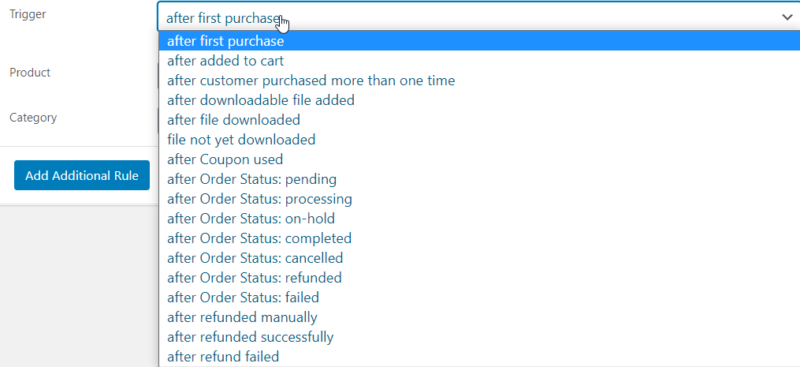Choose 'after Order Status: processing'
Image resolution: width=800 pixels, height=367 pixels.
coord(479,199)
